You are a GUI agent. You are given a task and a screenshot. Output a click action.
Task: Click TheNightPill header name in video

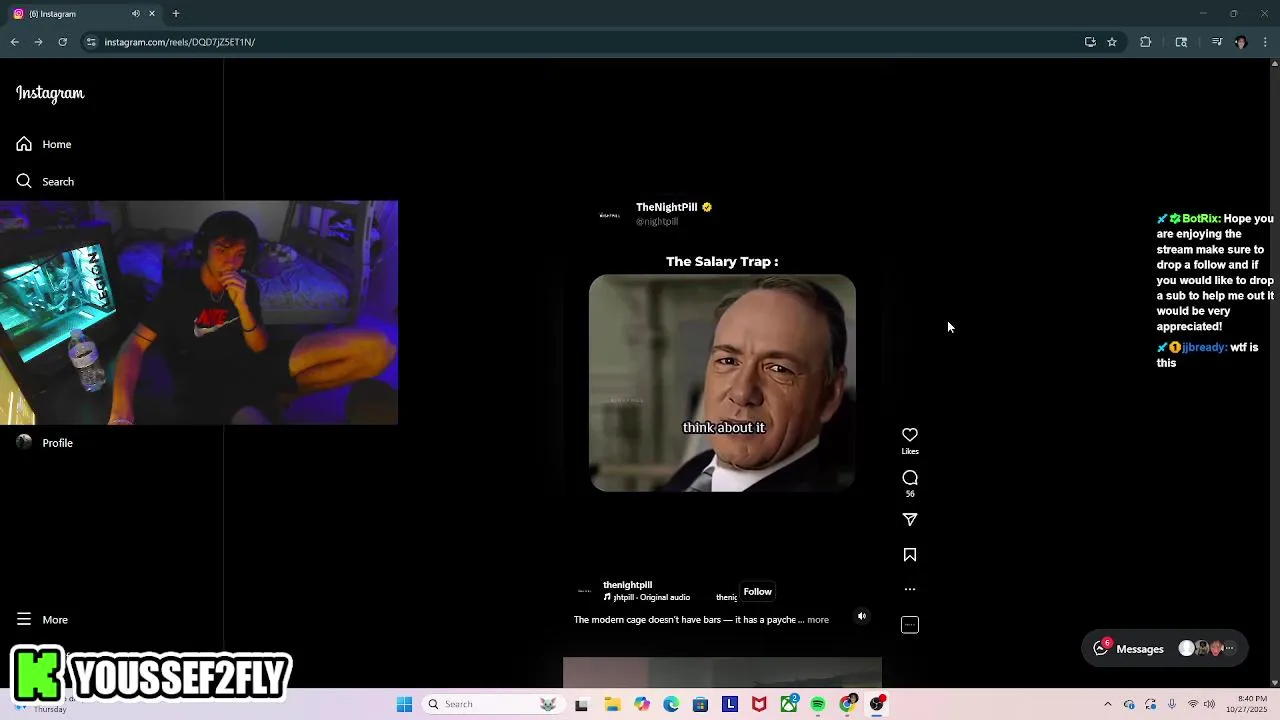(667, 207)
